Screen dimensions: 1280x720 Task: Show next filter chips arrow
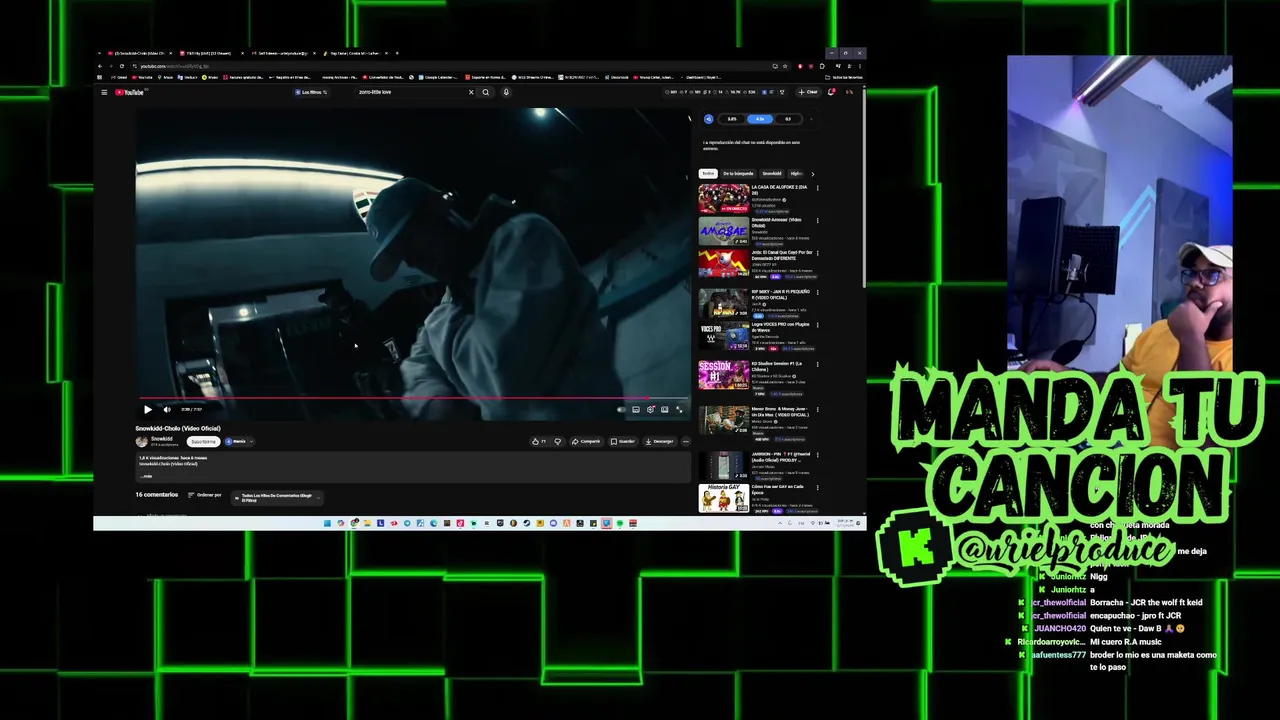point(813,174)
